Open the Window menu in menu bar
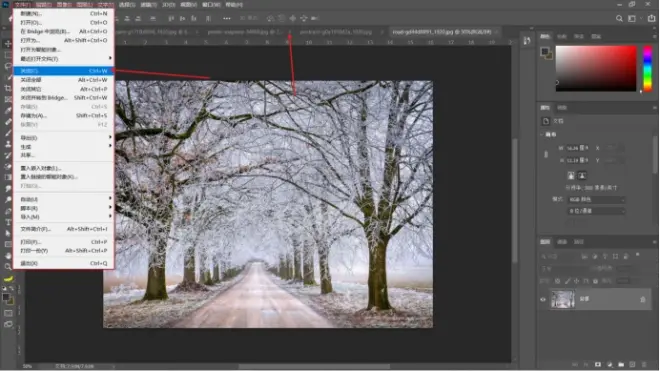 click(211, 5)
